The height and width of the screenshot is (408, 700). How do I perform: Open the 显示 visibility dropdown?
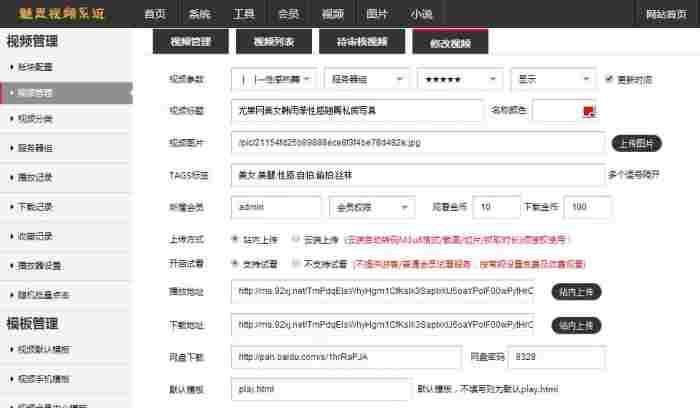coord(552,78)
